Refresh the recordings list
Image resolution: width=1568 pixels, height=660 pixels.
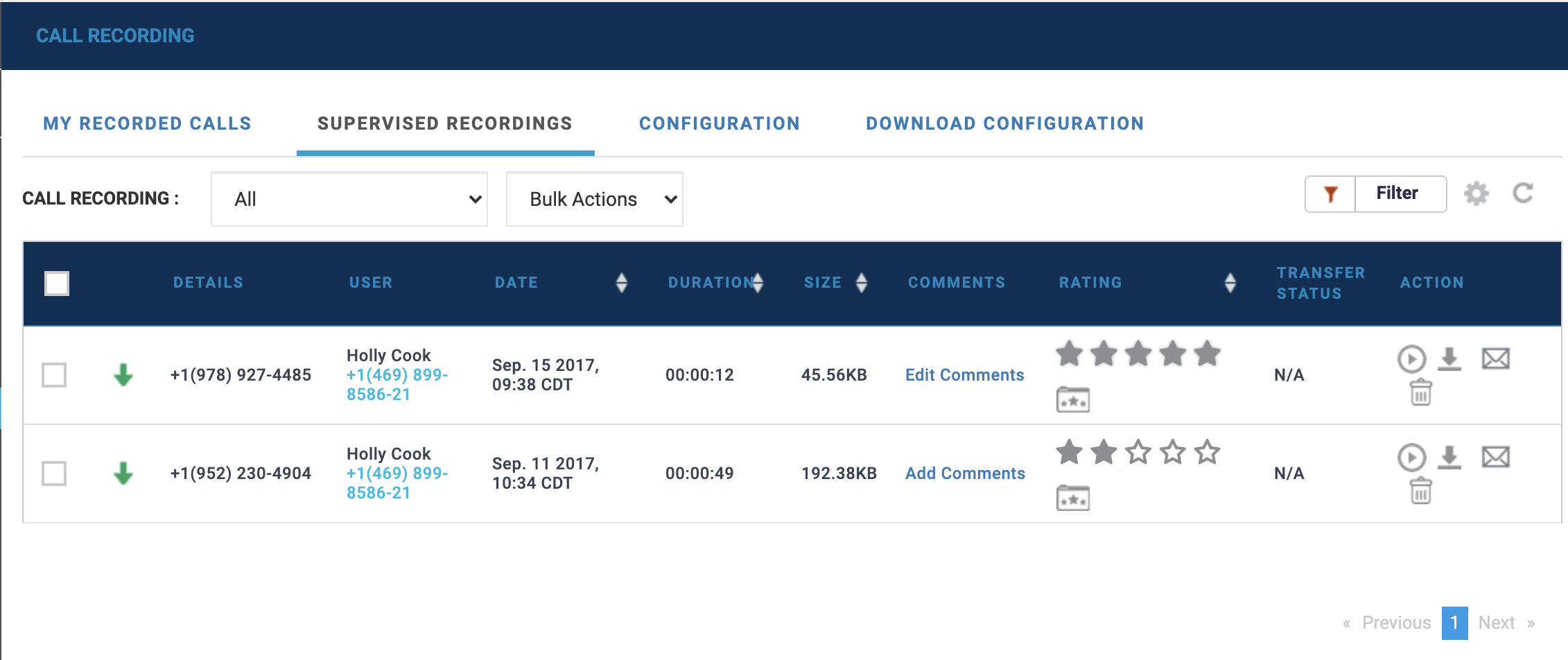click(1523, 193)
